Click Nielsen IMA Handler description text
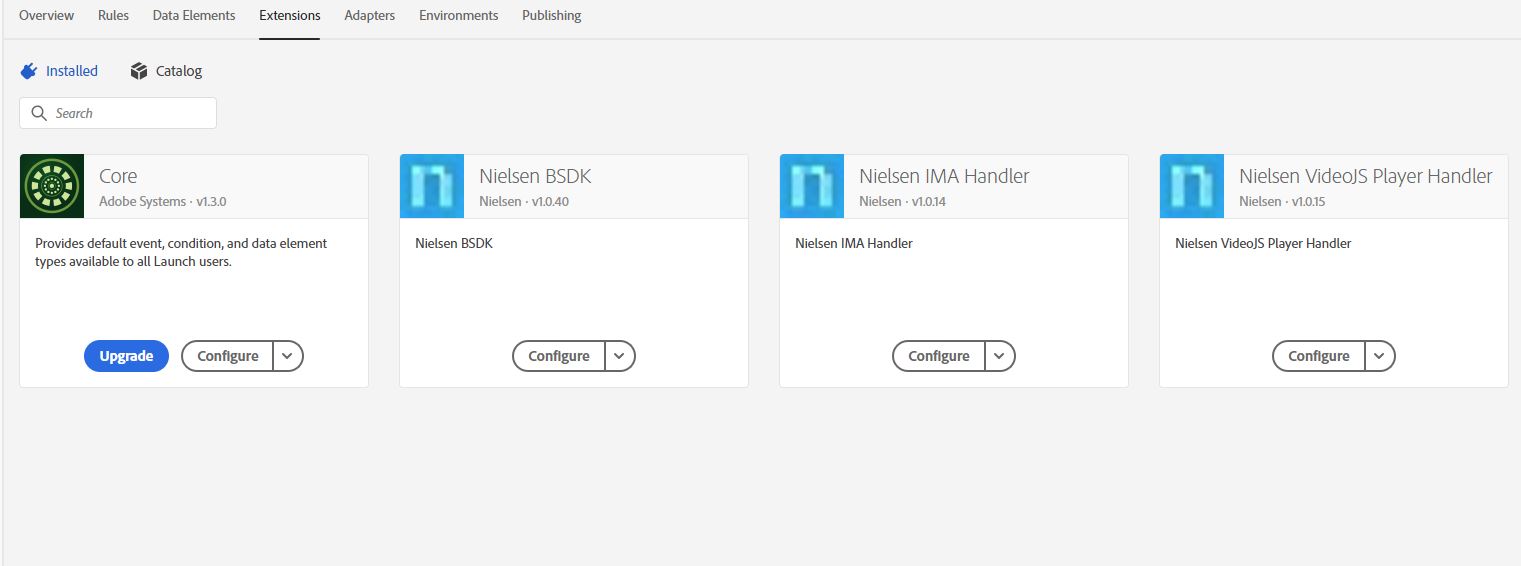1521x566 pixels. pos(854,243)
